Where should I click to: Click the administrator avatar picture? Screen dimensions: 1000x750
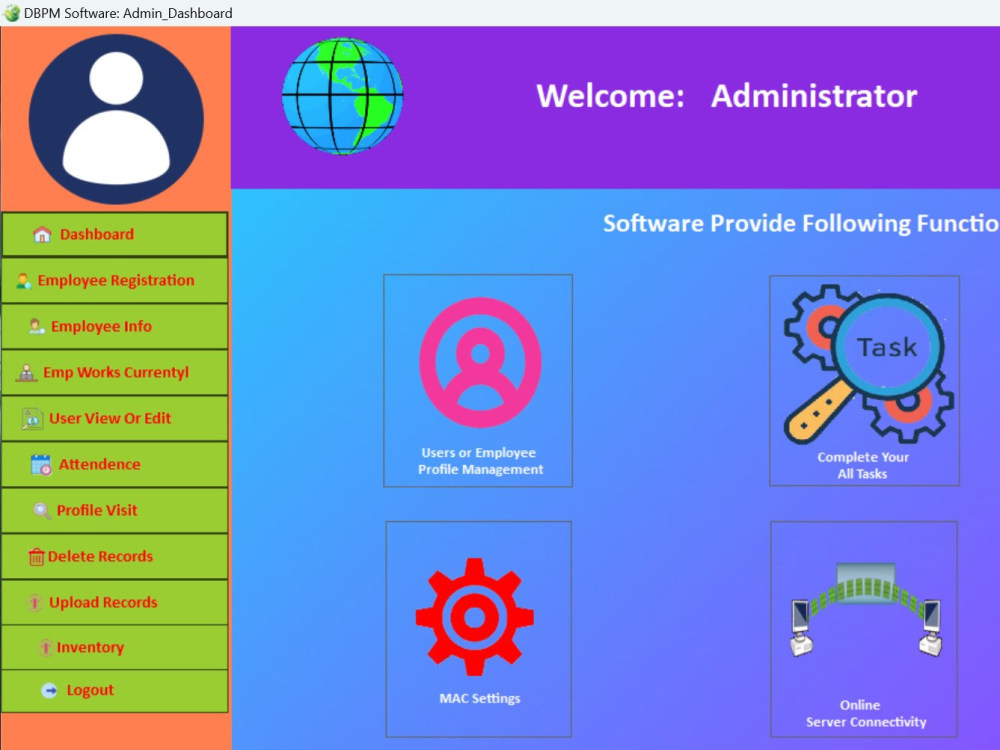click(x=116, y=119)
